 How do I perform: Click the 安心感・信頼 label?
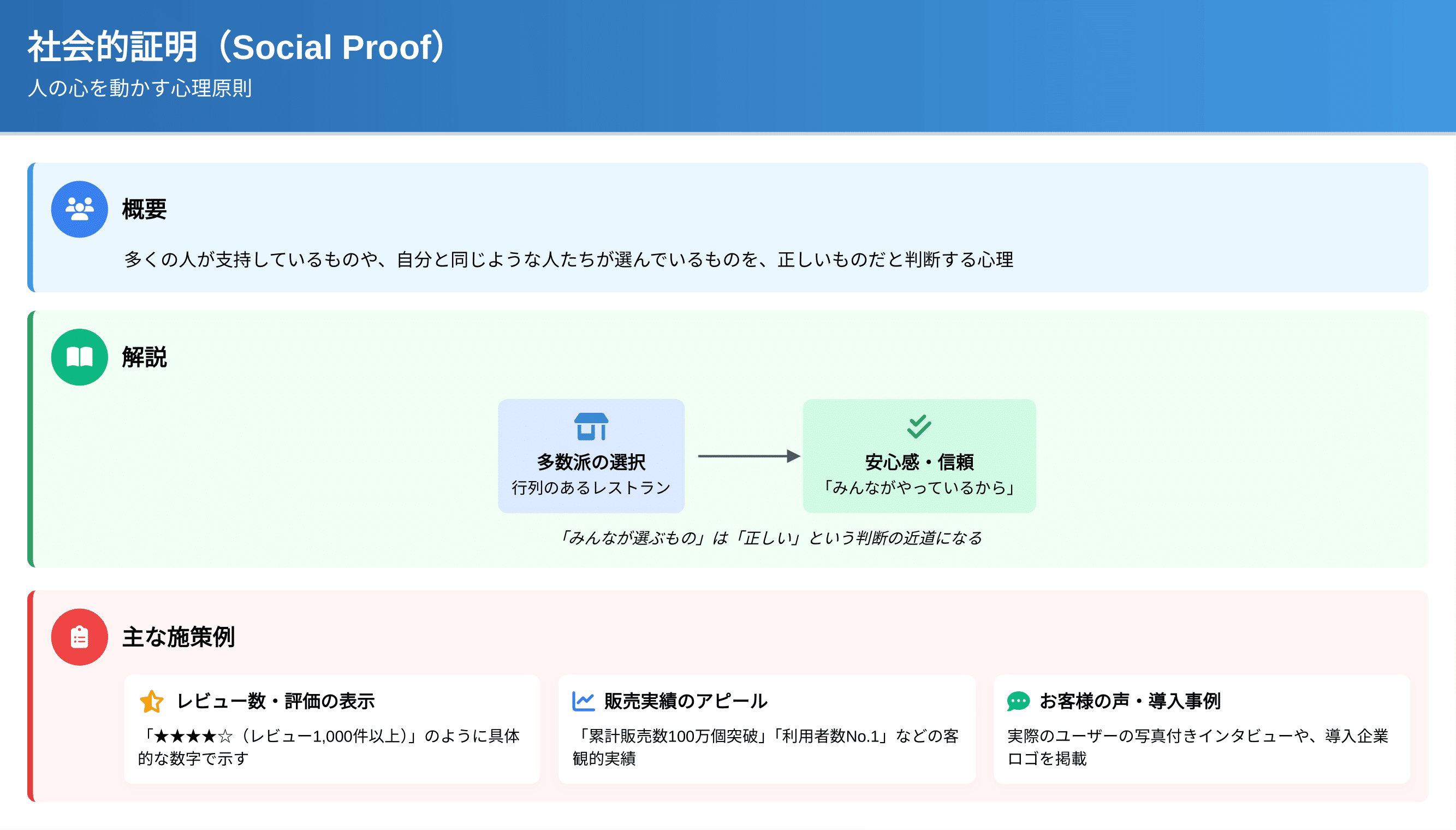coord(919,463)
